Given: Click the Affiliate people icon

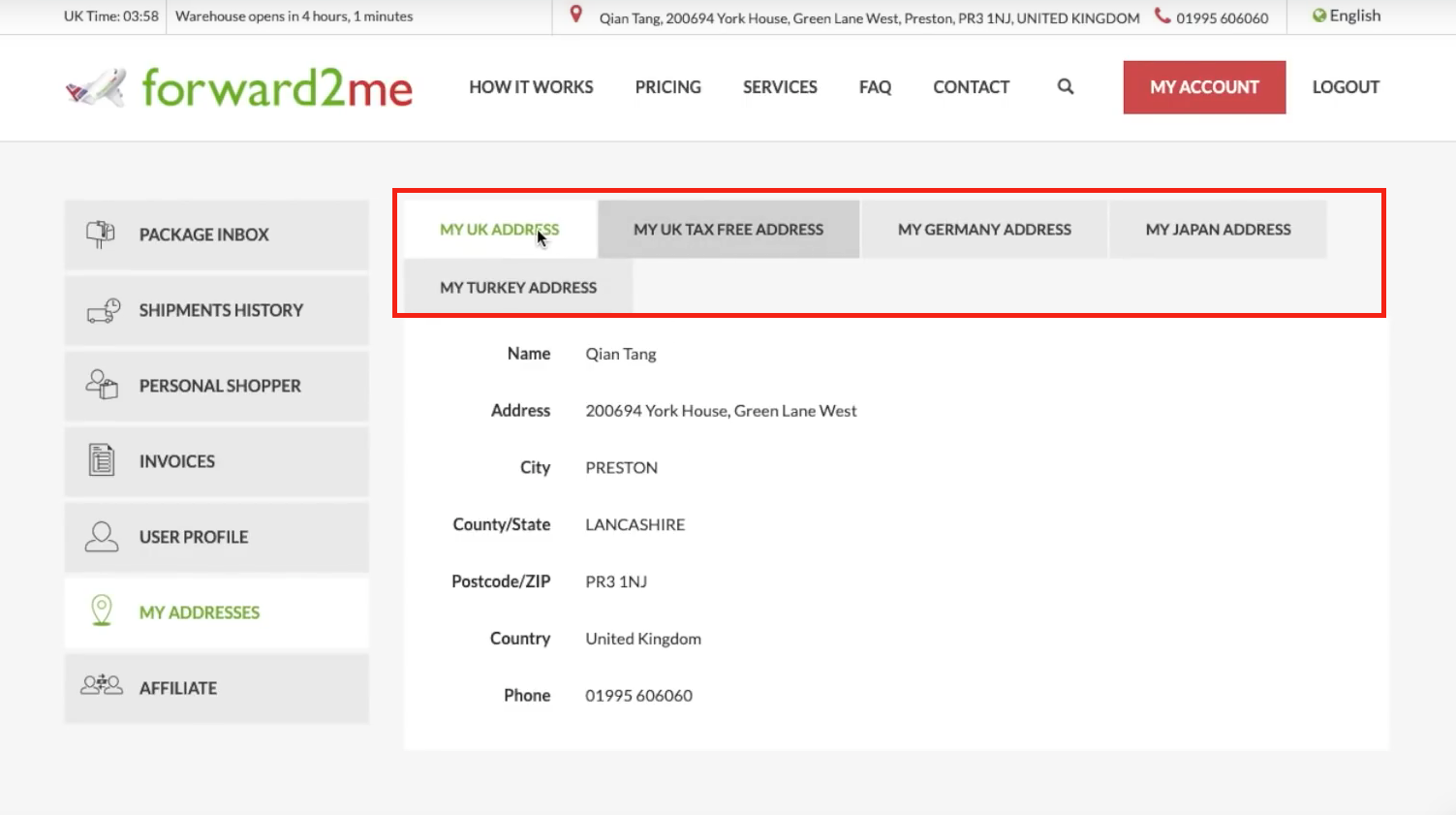Looking at the screenshot, I should click(x=102, y=686).
